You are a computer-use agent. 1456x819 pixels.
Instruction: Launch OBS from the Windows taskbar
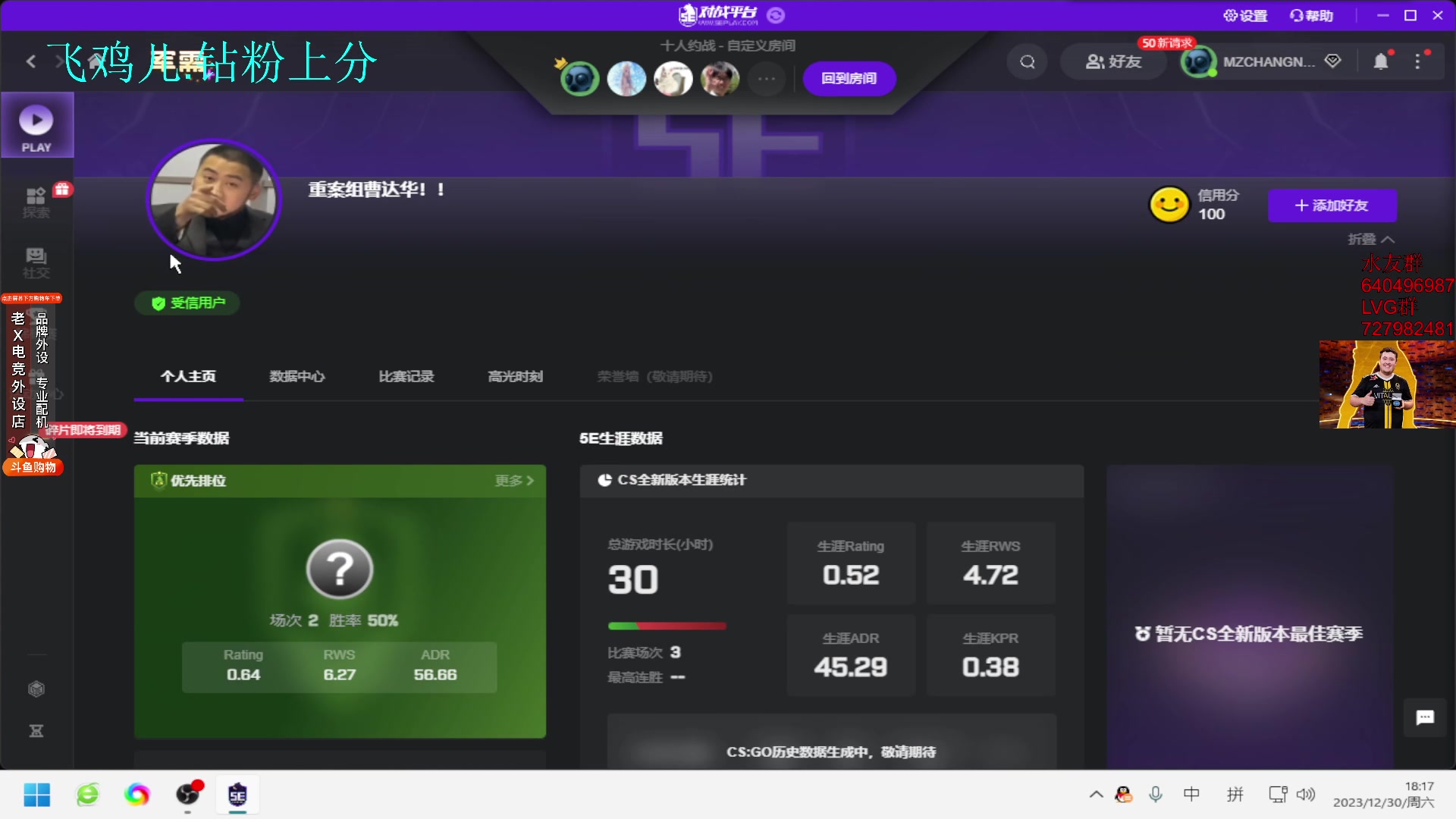[187, 795]
